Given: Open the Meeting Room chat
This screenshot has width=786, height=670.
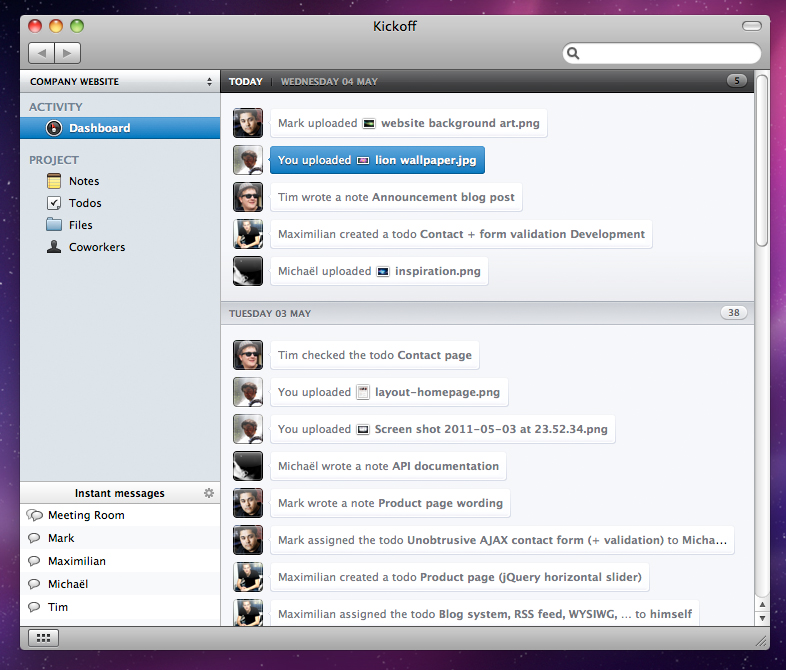Looking at the screenshot, I should tap(120, 515).
